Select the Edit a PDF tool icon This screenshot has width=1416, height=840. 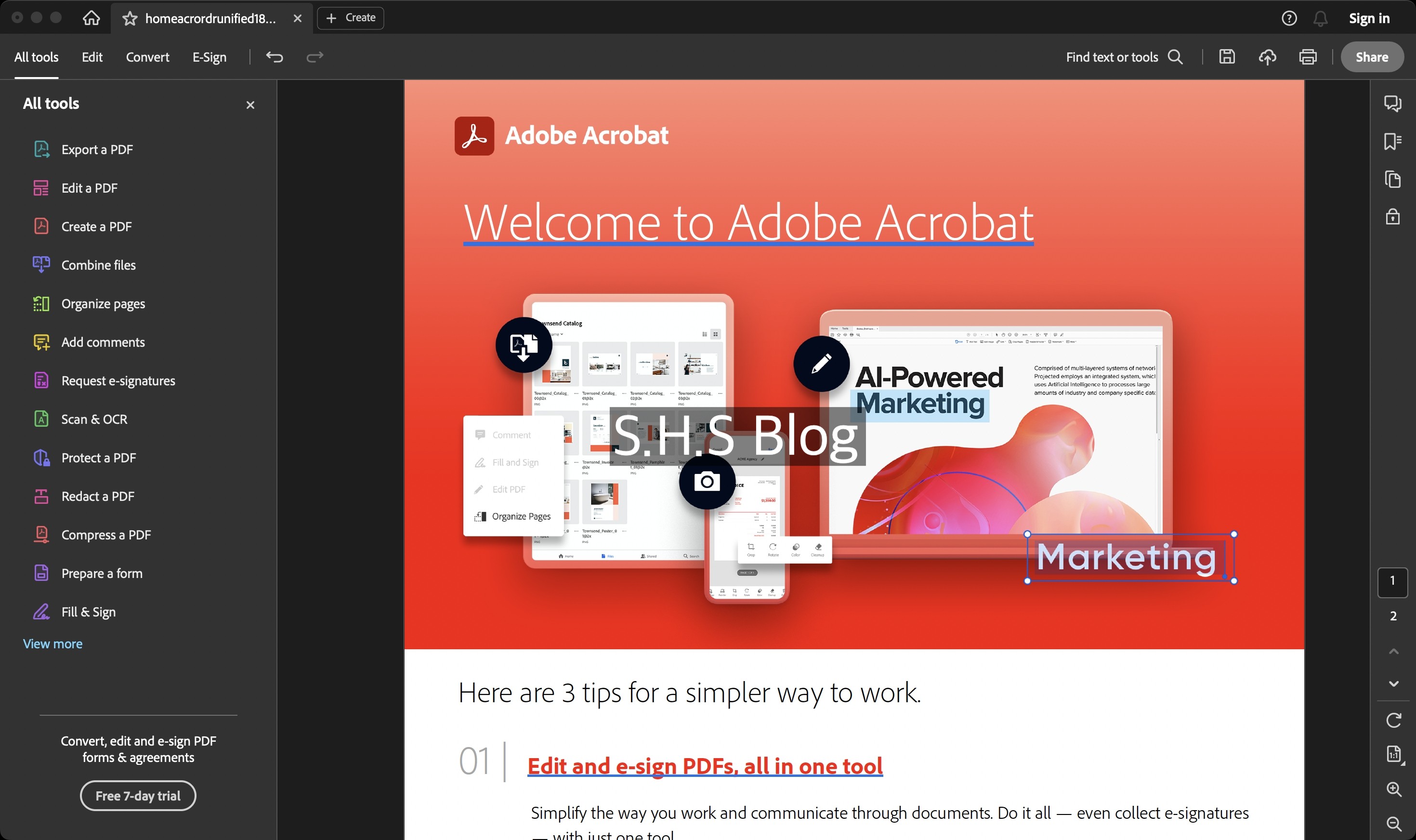pyautogui.click(x=41, y=188)
